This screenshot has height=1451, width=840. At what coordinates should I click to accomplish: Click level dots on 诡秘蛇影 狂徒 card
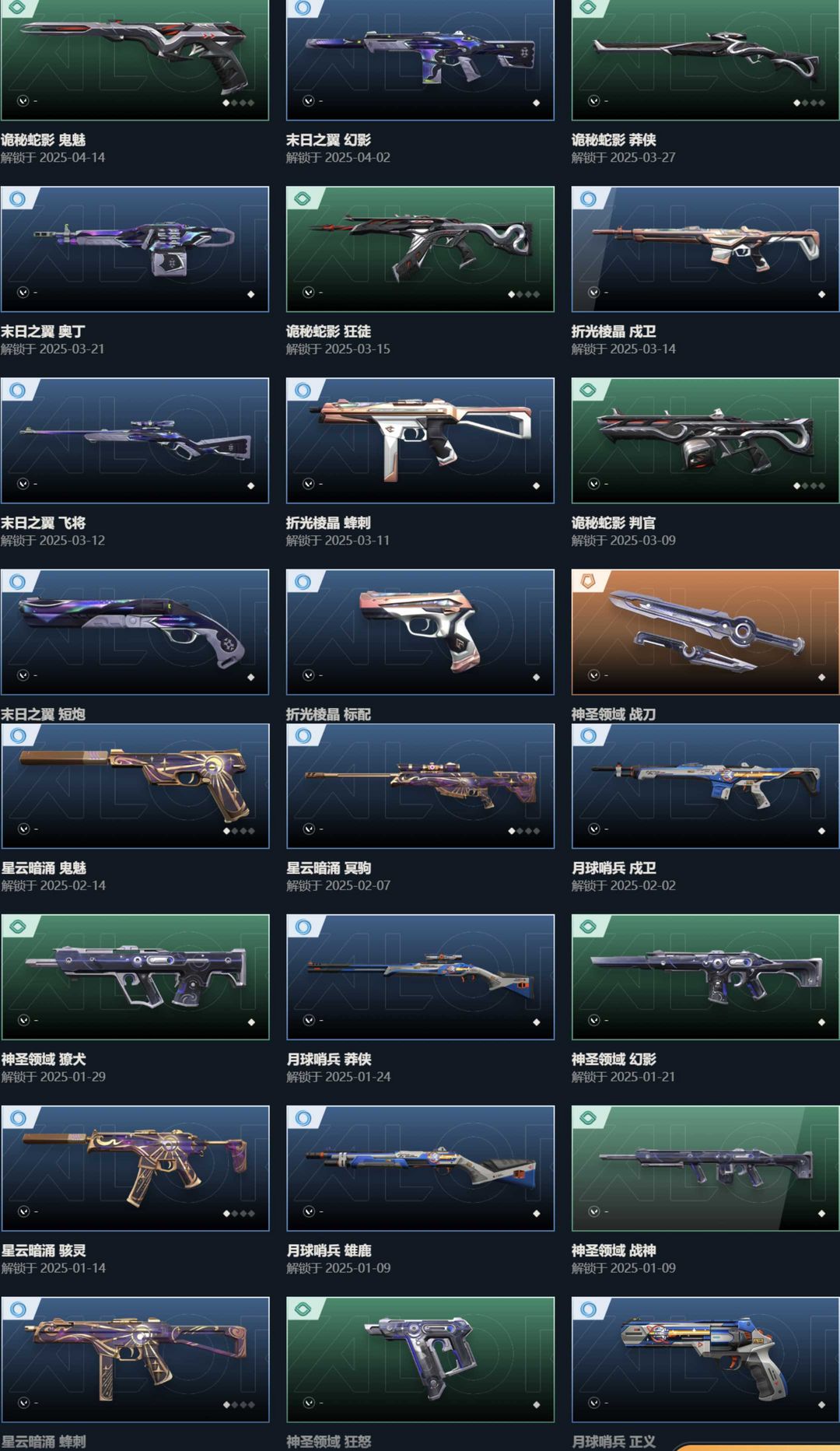[x=523, y=294]
